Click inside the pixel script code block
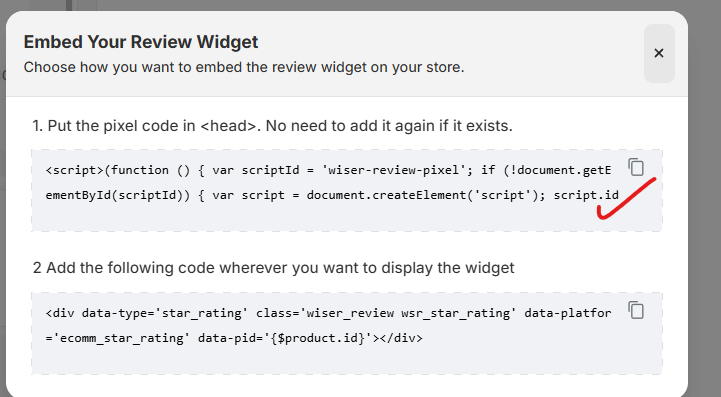Image resolution: width=721 pixels, height=397 pixels. (347, 190)
